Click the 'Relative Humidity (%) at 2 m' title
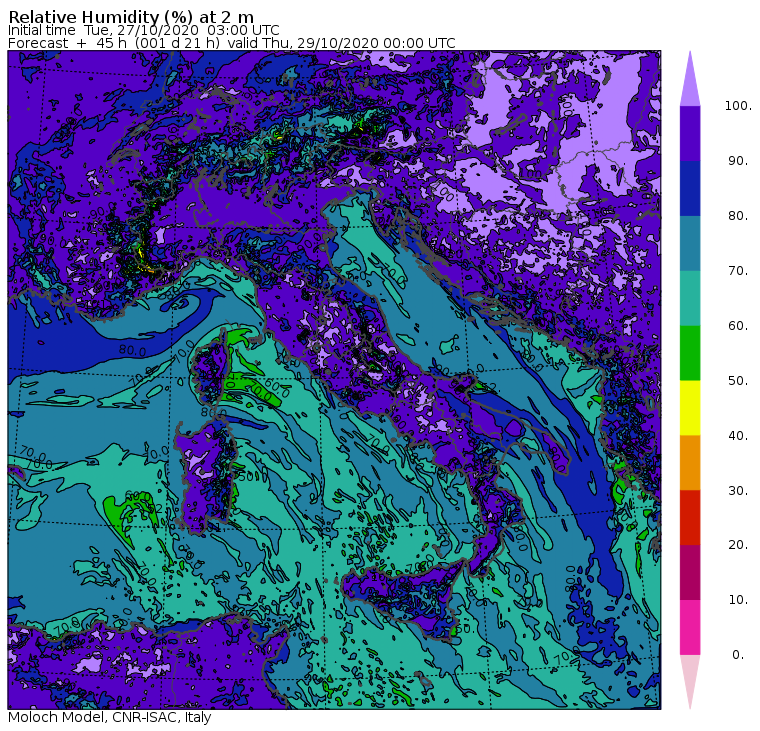This screenshot has width=760, height=731. tap(131, 16)
